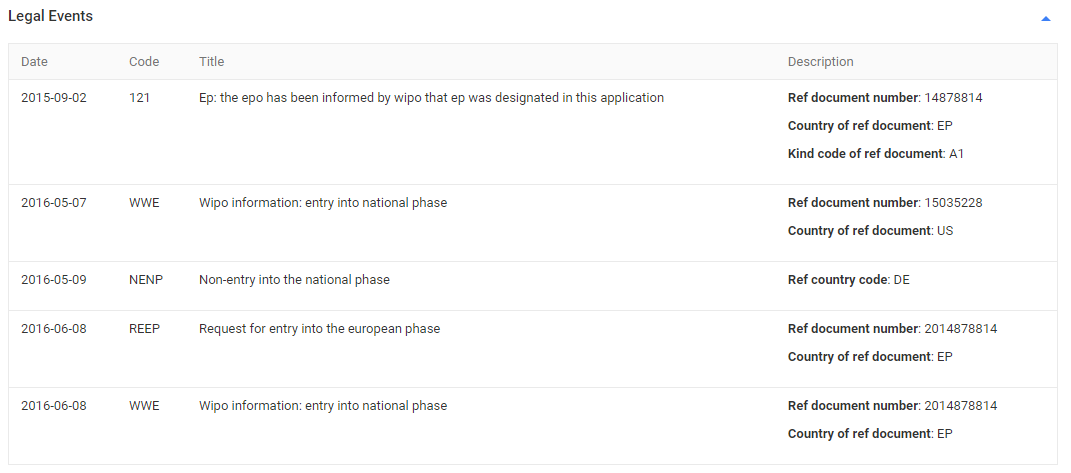Click Request for entry into european phase
Image resolution: width=1071 pixels, height=473 pixels.
pyautogui.click(x=320, y=329)
